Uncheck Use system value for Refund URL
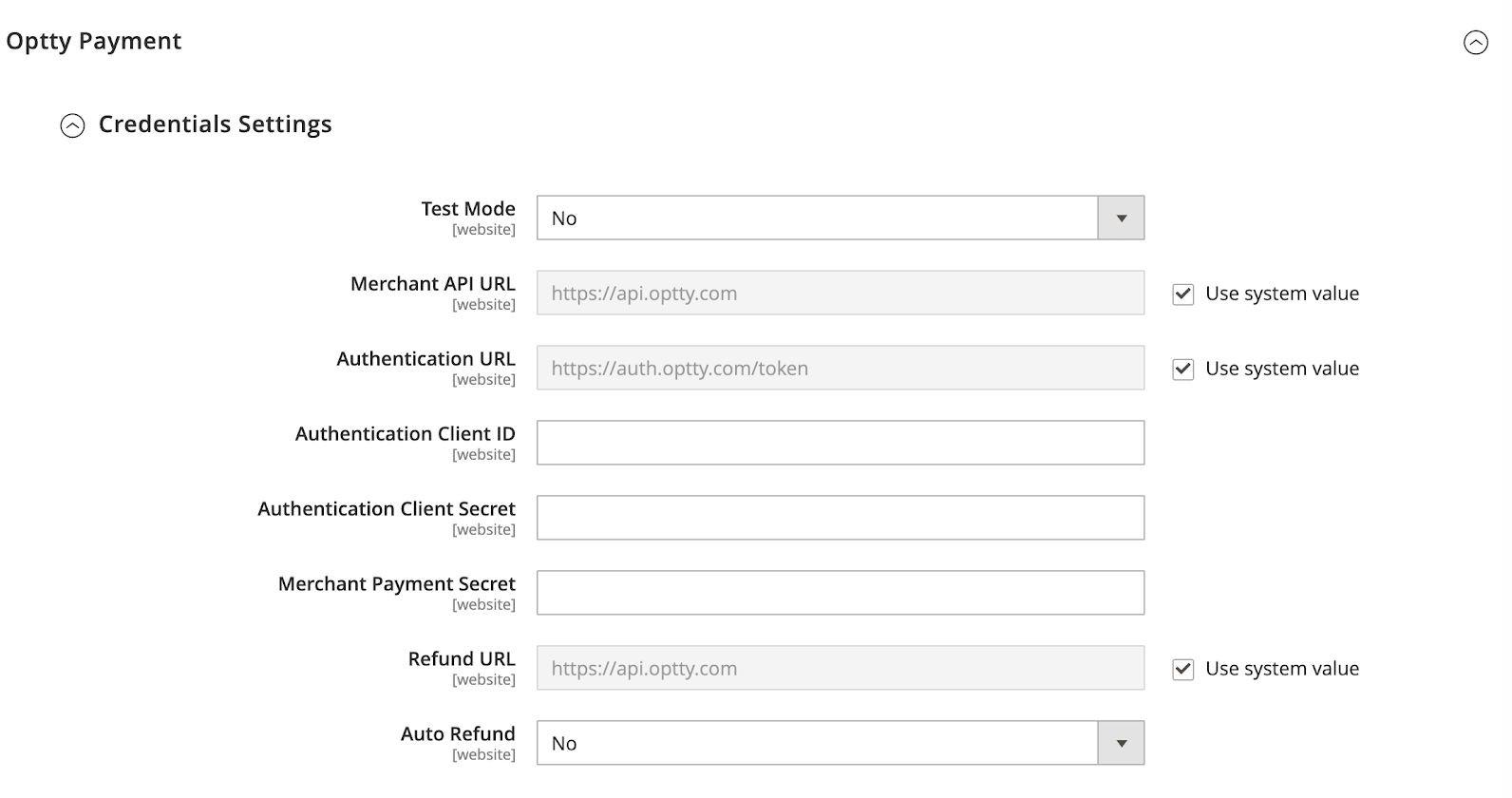The image size is (1512, 798). point(1182,669)
